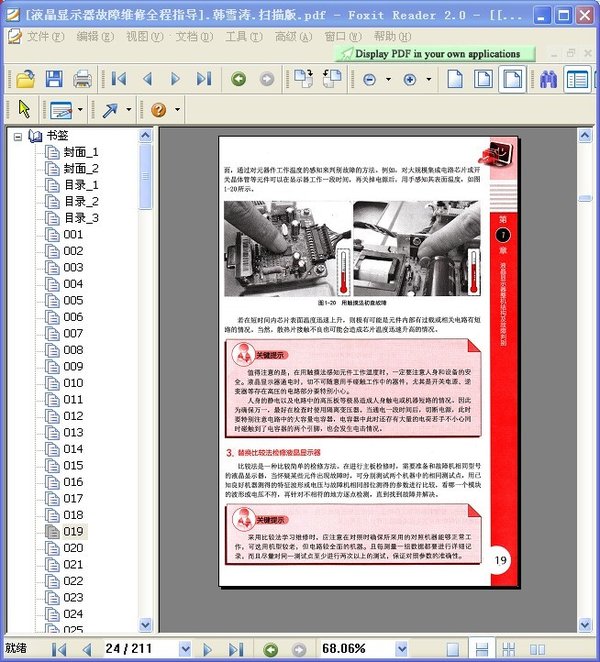Click grayed next view button in status bar

(299, 649)
